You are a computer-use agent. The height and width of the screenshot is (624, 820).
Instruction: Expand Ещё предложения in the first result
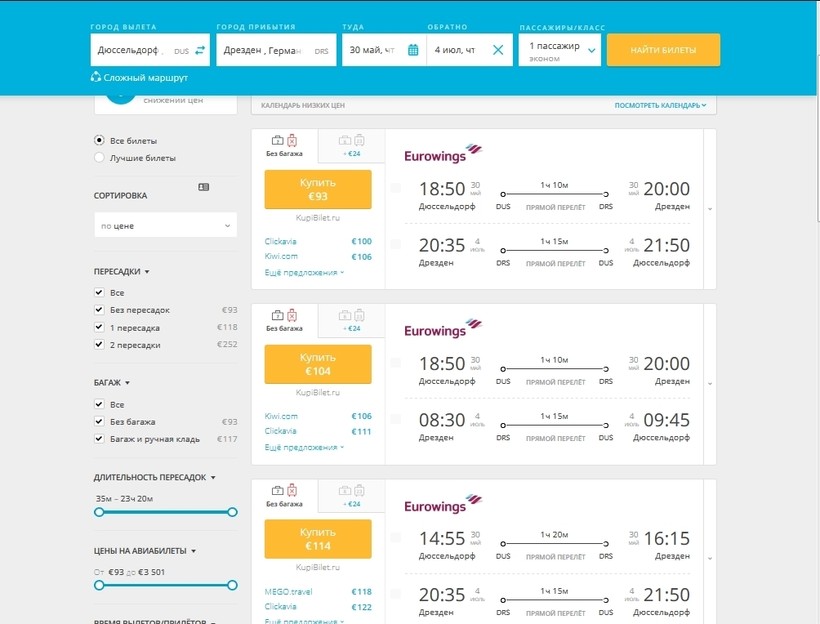pyautogui.click(x=304, y=272)
